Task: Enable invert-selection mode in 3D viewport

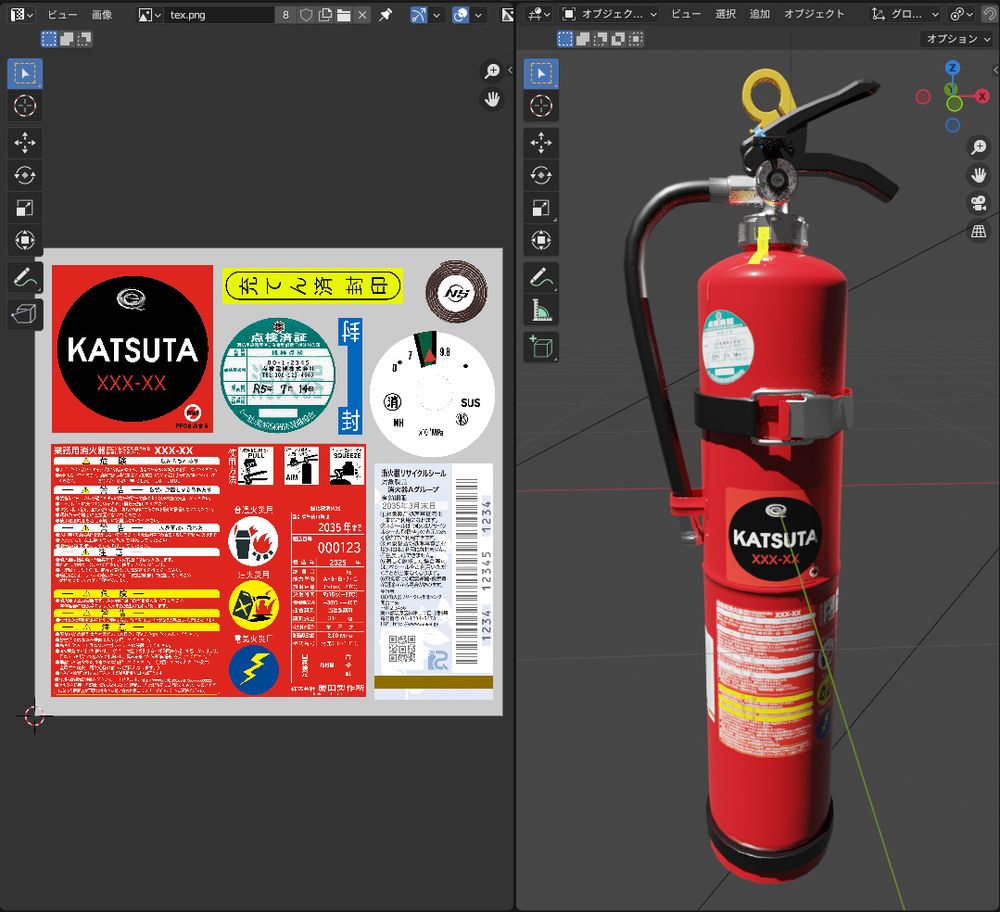Action: tap(618, 39)
